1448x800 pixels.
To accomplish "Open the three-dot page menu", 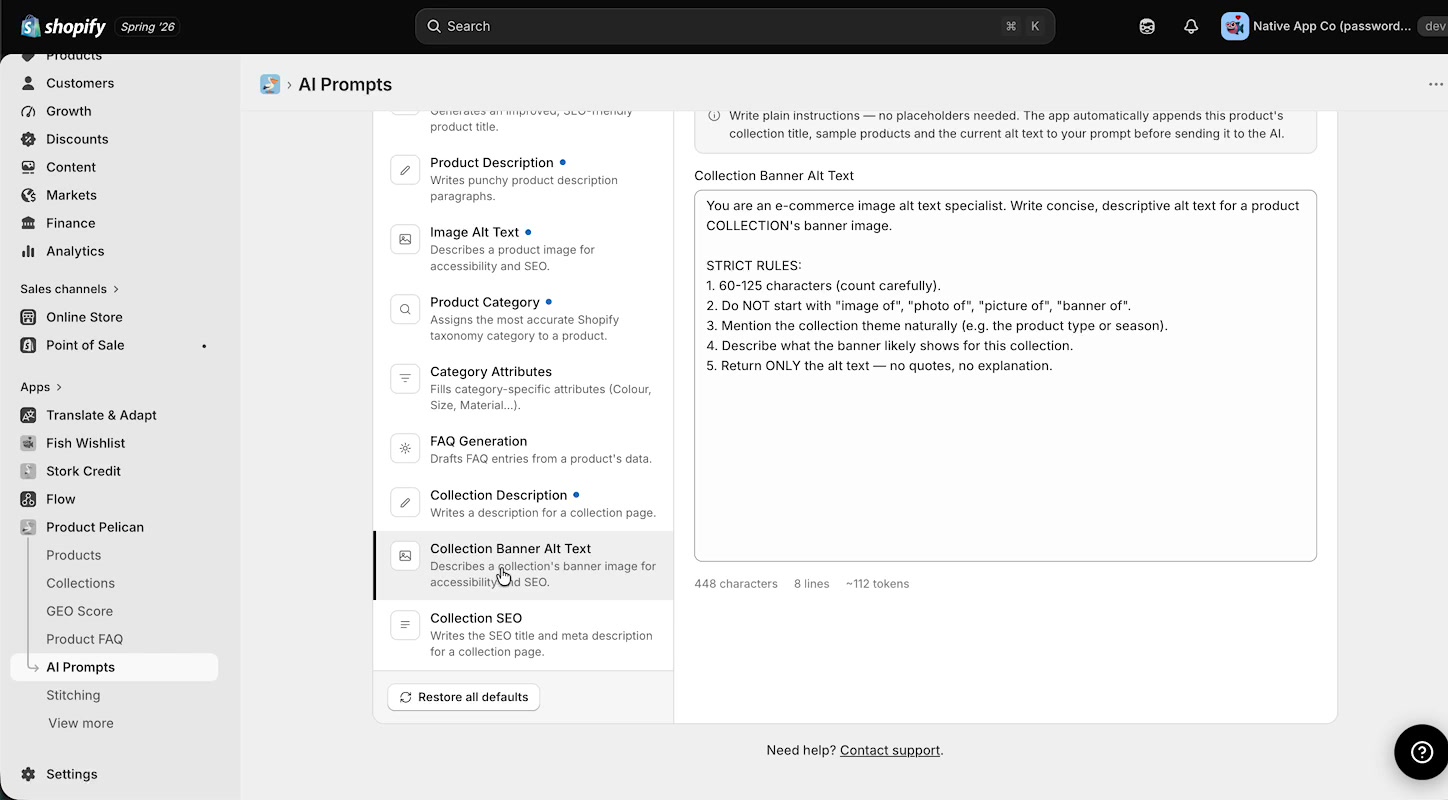I will click(1436, 84).
